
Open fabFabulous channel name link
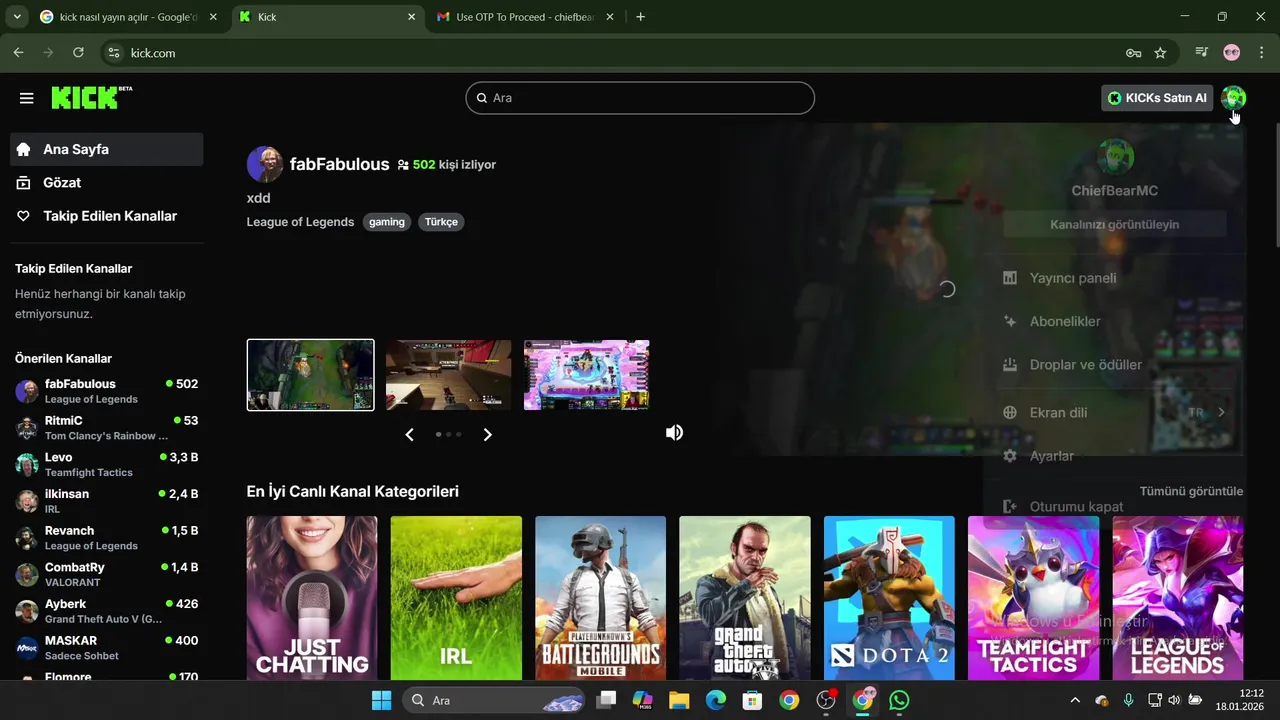click(x=339, y=164)
